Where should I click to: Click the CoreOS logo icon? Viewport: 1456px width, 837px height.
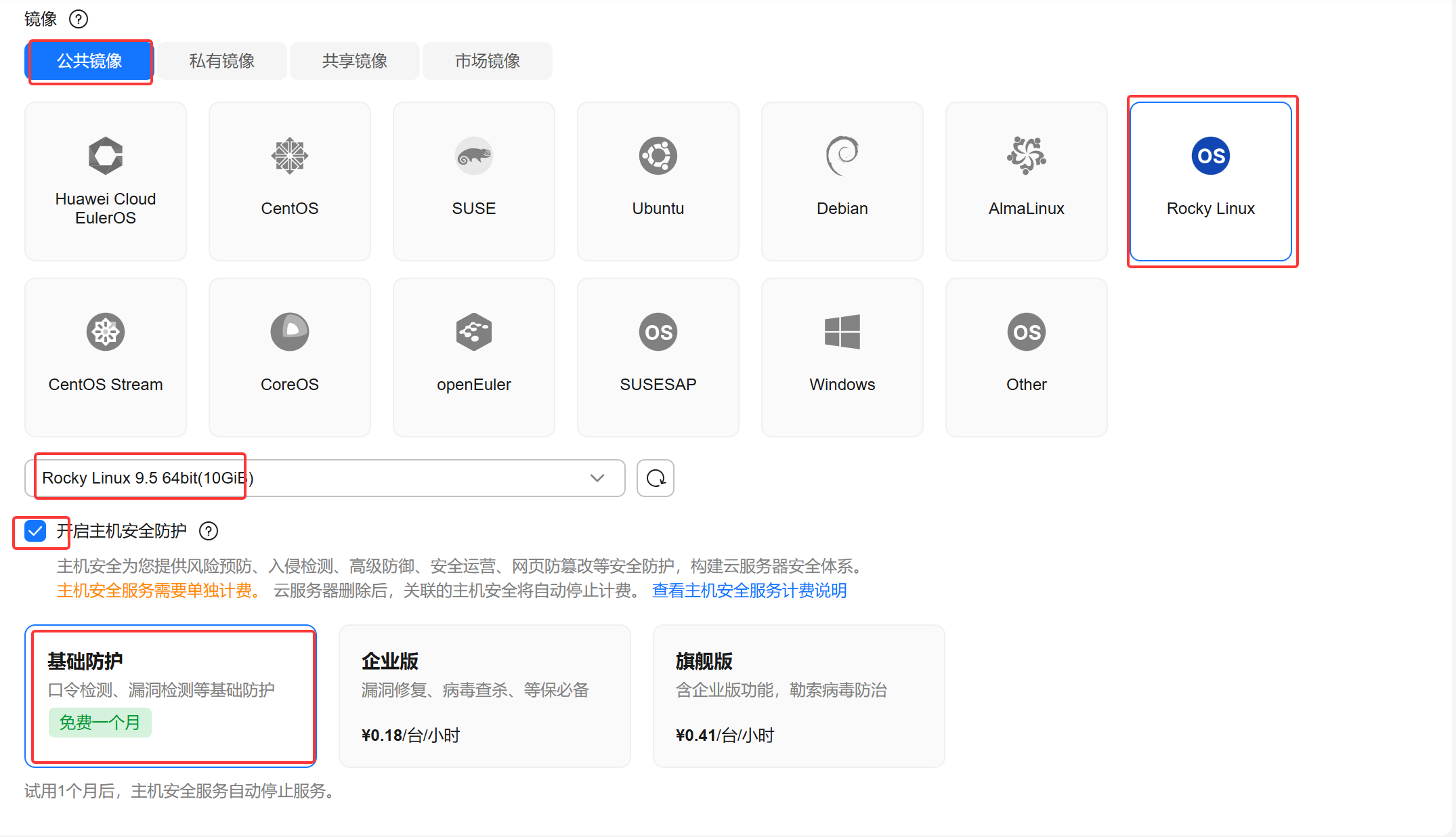click(290, 332)
